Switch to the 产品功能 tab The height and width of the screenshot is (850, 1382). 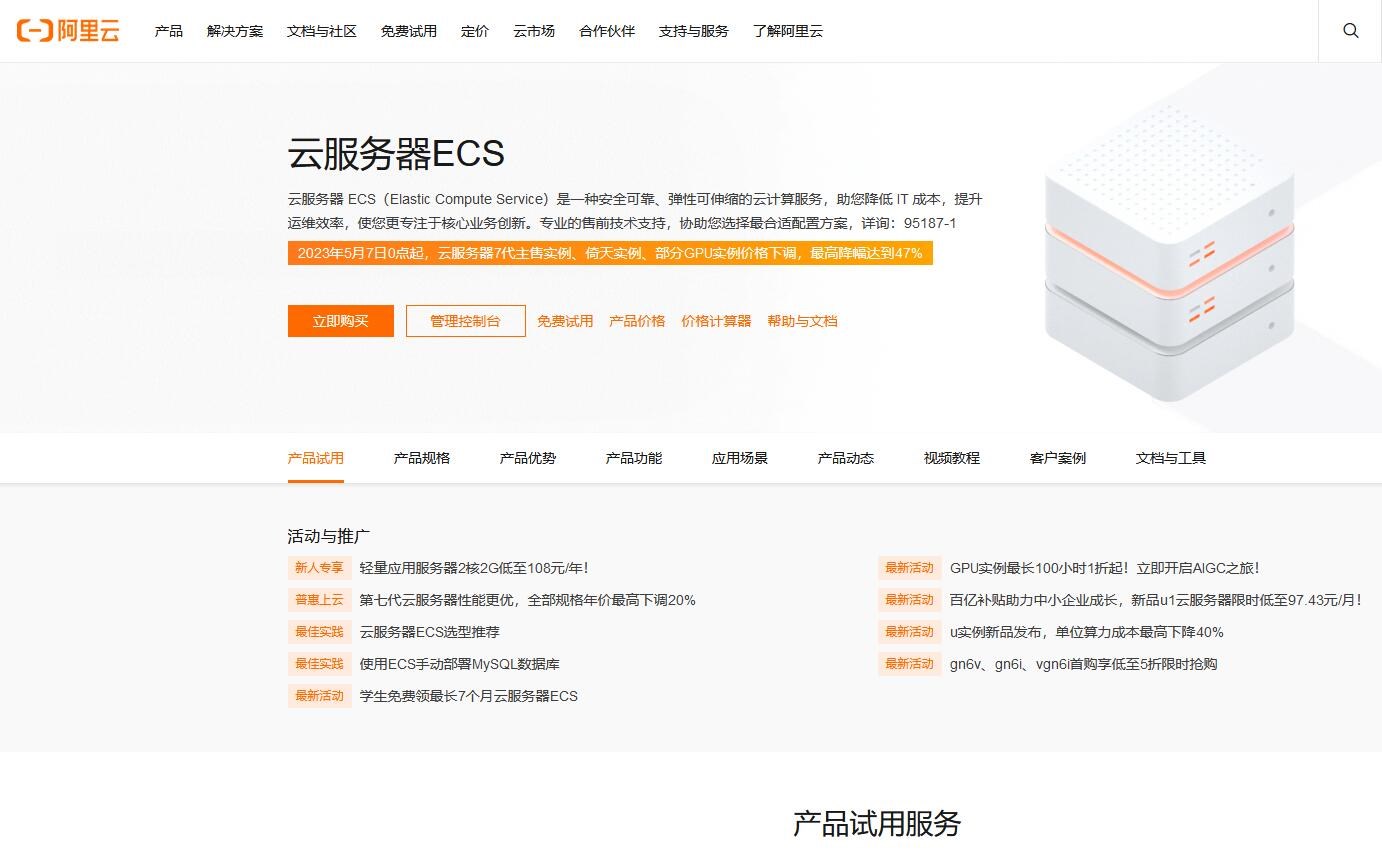pyautogui.click(x=634, y=458)
